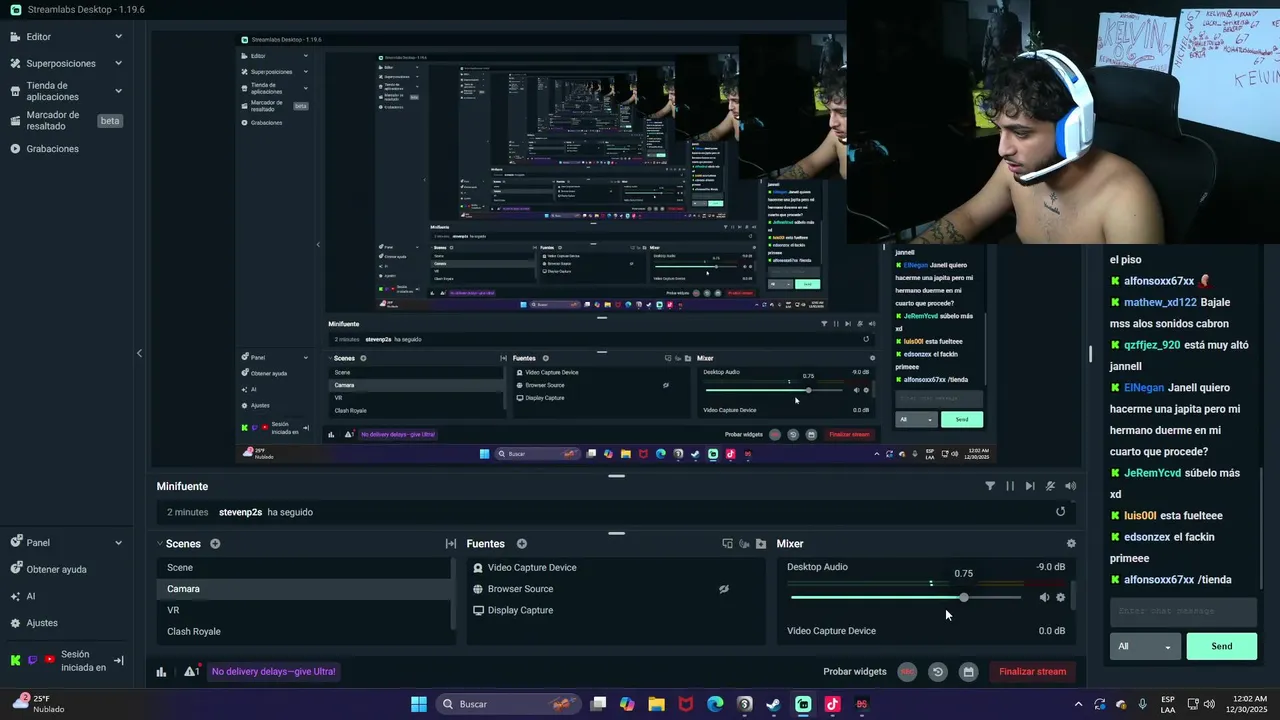Open the stream schedule calendar icon
Viewport: 1280px width, 720px height.
968,672
